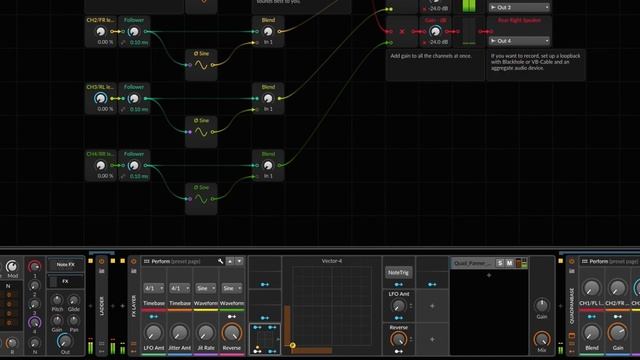Click the Gain dB knob in Rear Right row
Screen dimensions: 640x360
[x=435, y=31]
